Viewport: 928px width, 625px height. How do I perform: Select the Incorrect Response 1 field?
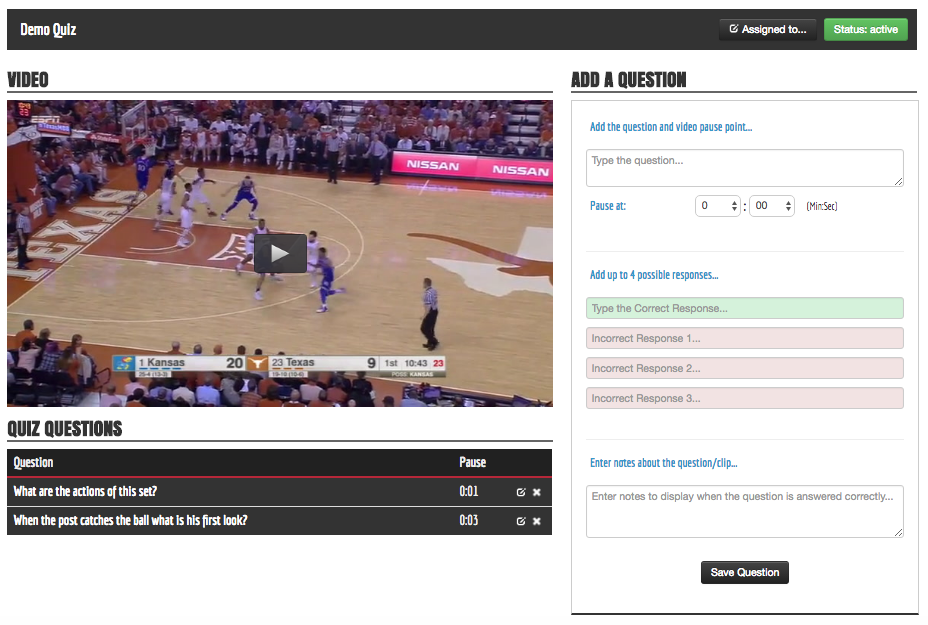(743, 338)
